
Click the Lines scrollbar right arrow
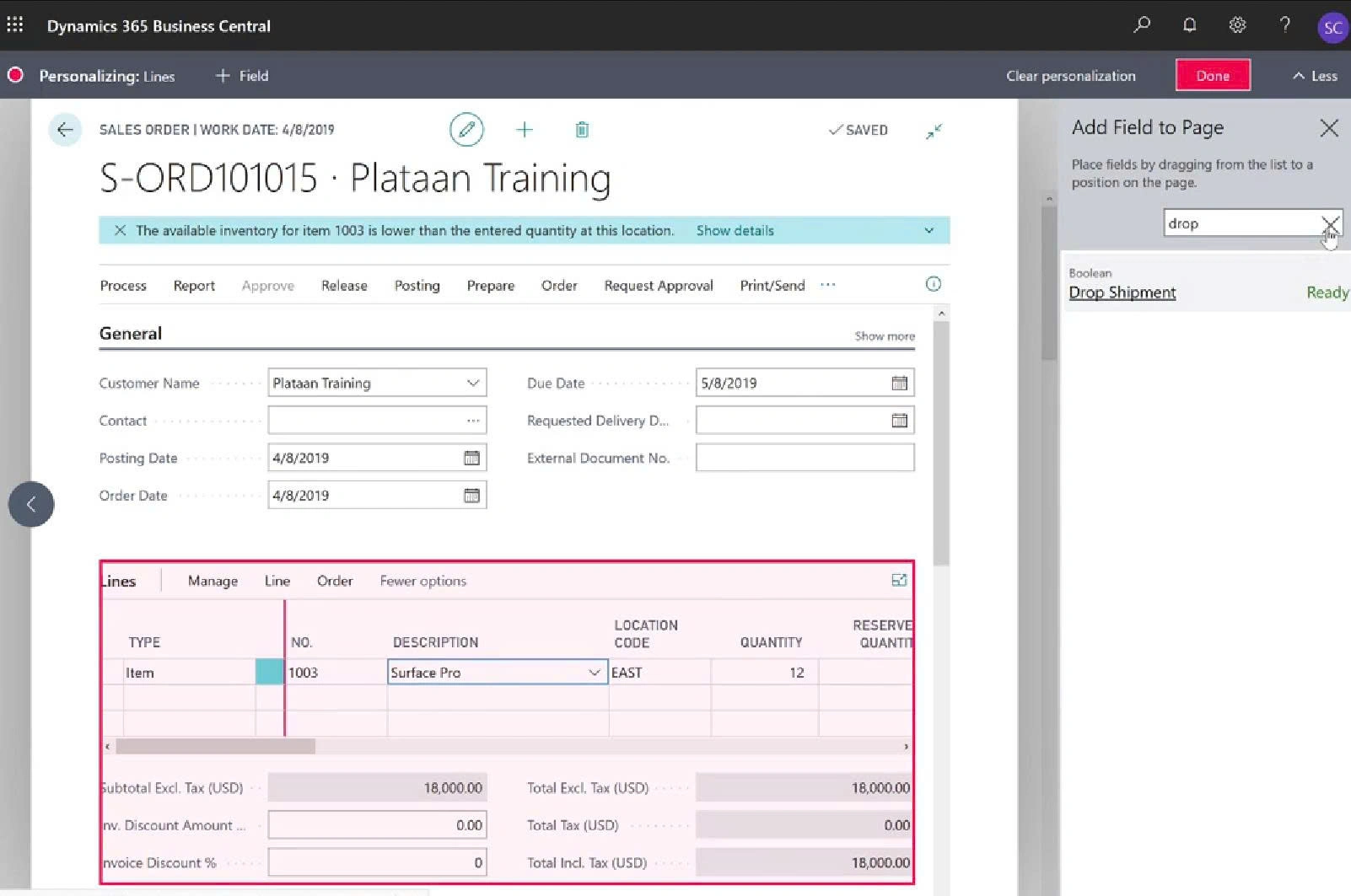[x=907, y=746]
